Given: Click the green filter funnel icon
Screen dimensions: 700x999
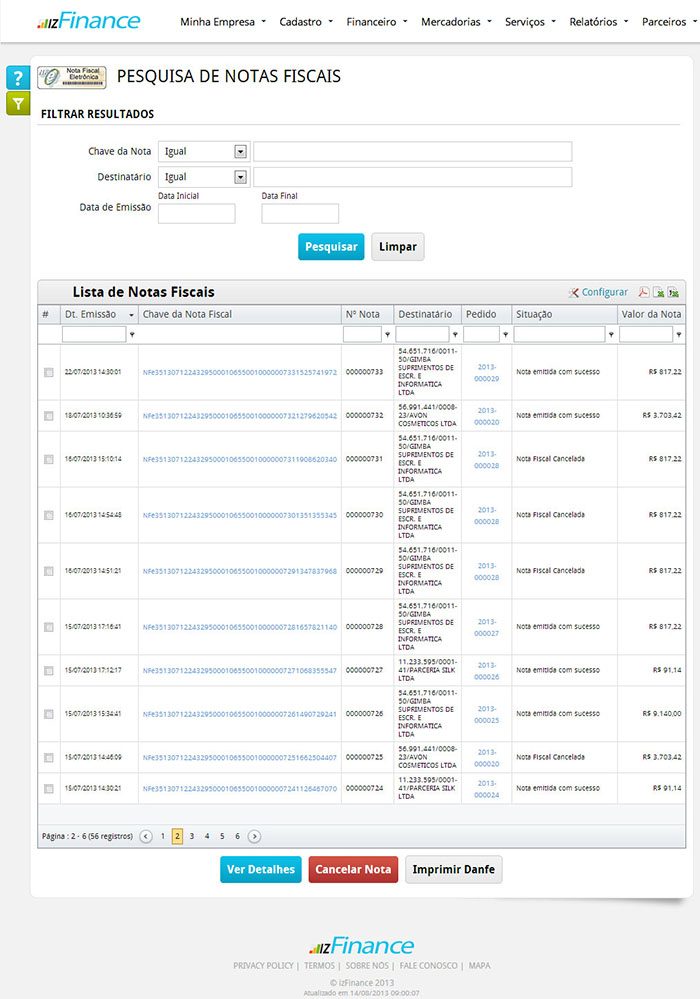Looking at the screenshot, I should tap(18, 103).
